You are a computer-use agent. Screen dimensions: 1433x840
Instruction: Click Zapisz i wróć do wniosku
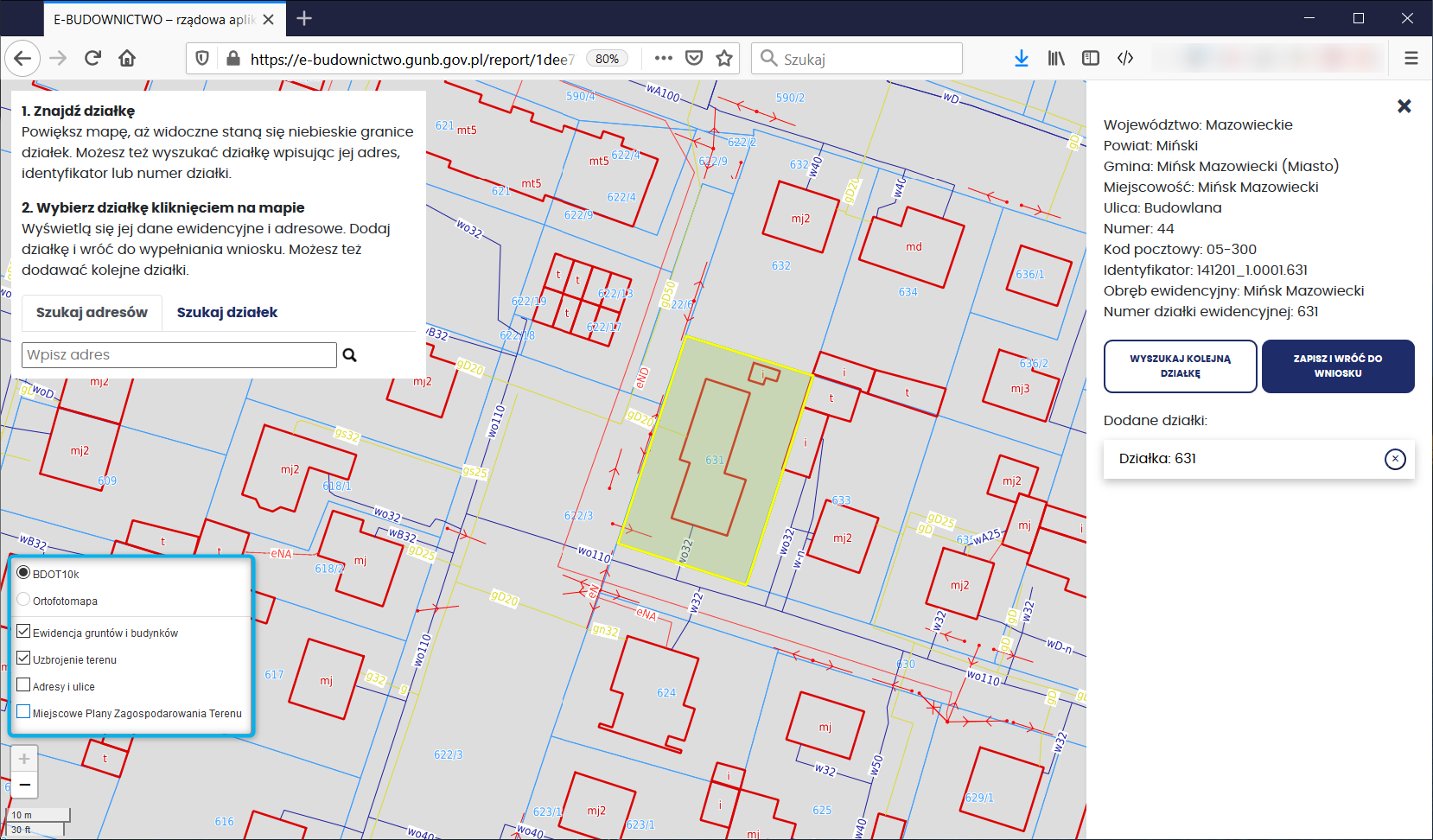coord(1337,366)
